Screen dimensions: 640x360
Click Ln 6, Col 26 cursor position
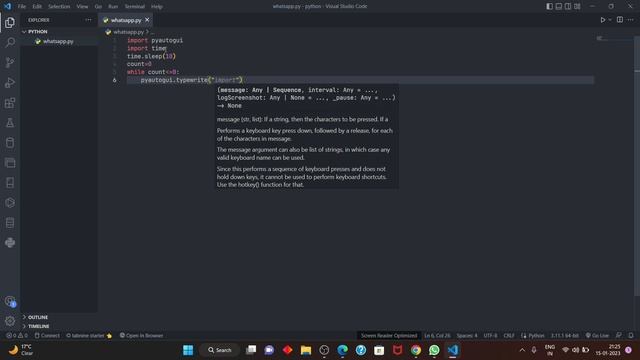pyautogui.click(x=437, y=336)
